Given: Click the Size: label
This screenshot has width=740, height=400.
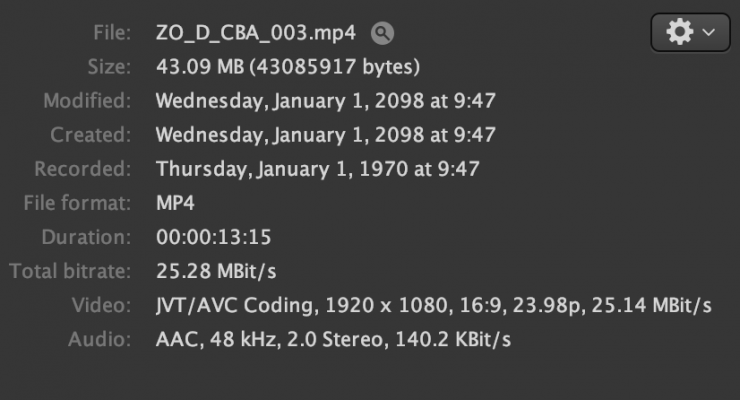Looking at the screenshot, I should pos(109,68).
